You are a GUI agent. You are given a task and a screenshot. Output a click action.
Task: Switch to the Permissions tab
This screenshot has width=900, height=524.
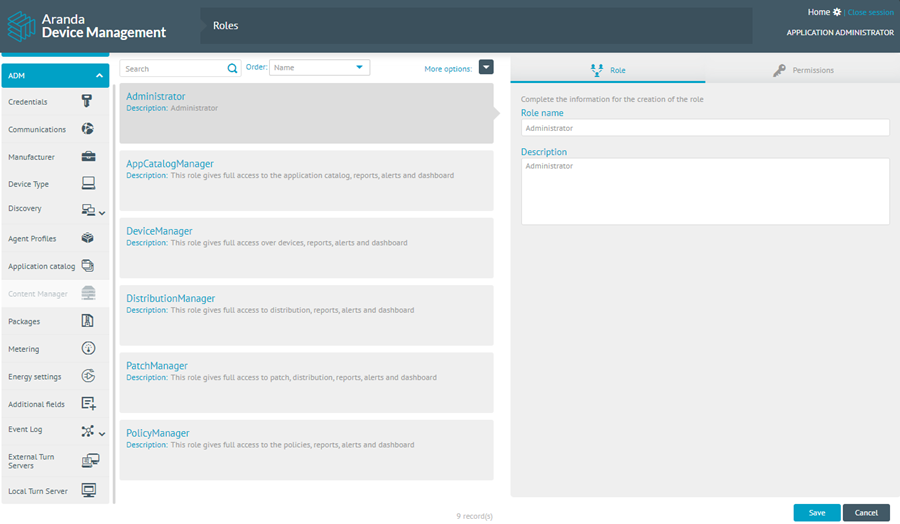[x=802, y=70]
